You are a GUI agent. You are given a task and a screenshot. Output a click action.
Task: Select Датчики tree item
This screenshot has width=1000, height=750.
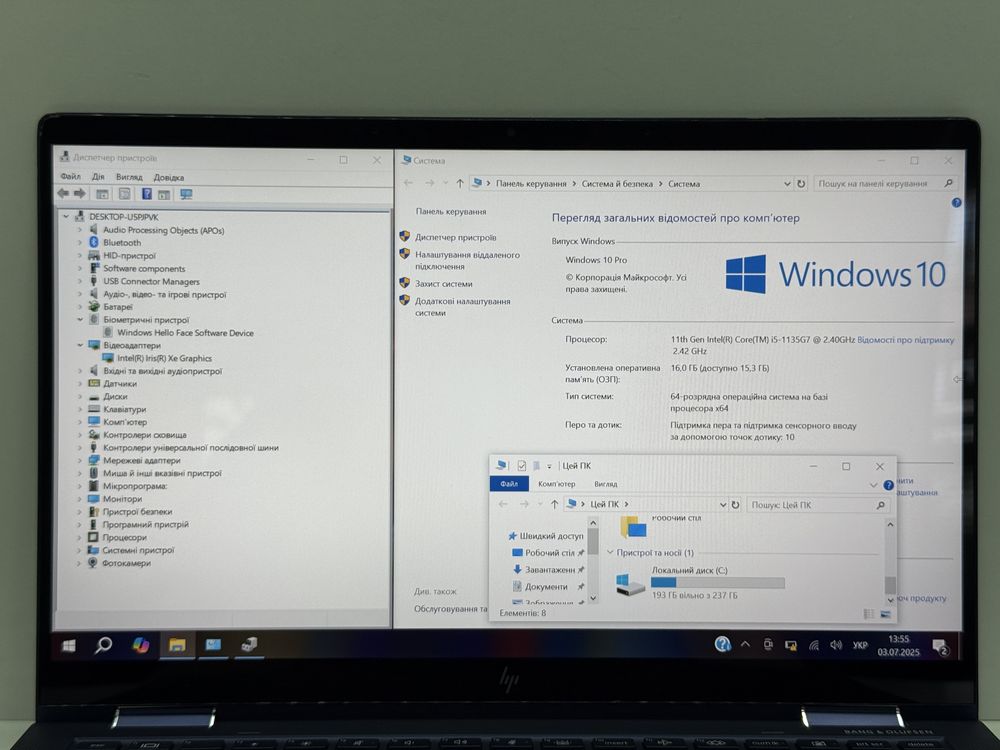point(120,384)
